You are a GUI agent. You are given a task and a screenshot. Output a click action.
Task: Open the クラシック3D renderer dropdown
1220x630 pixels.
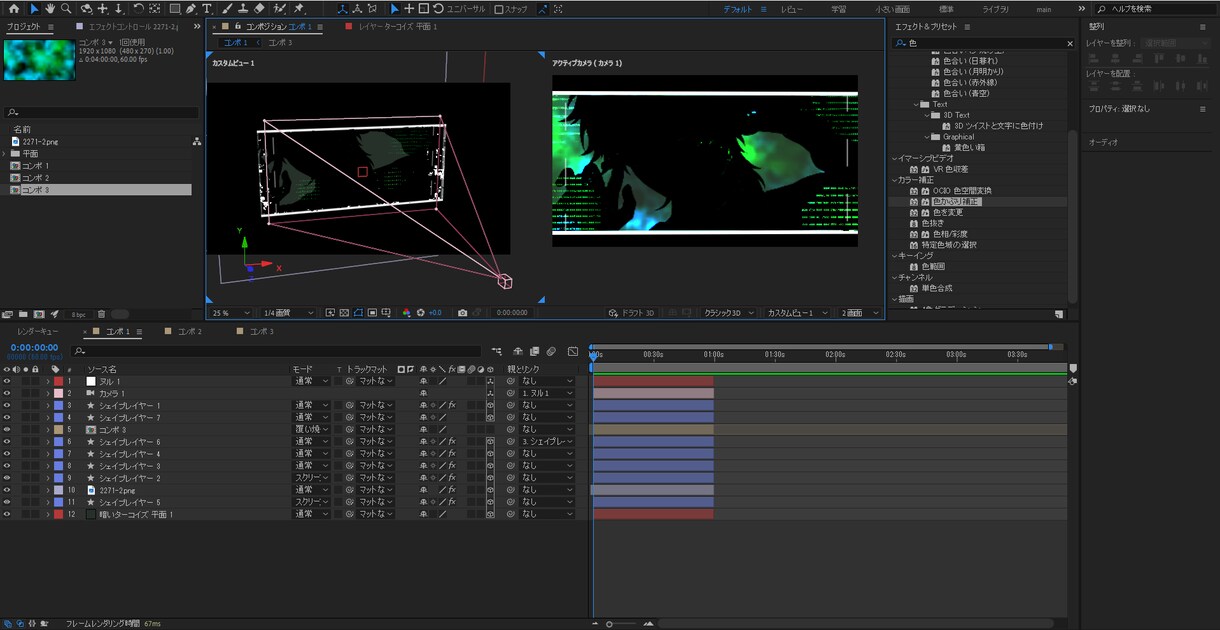(727, 313)
